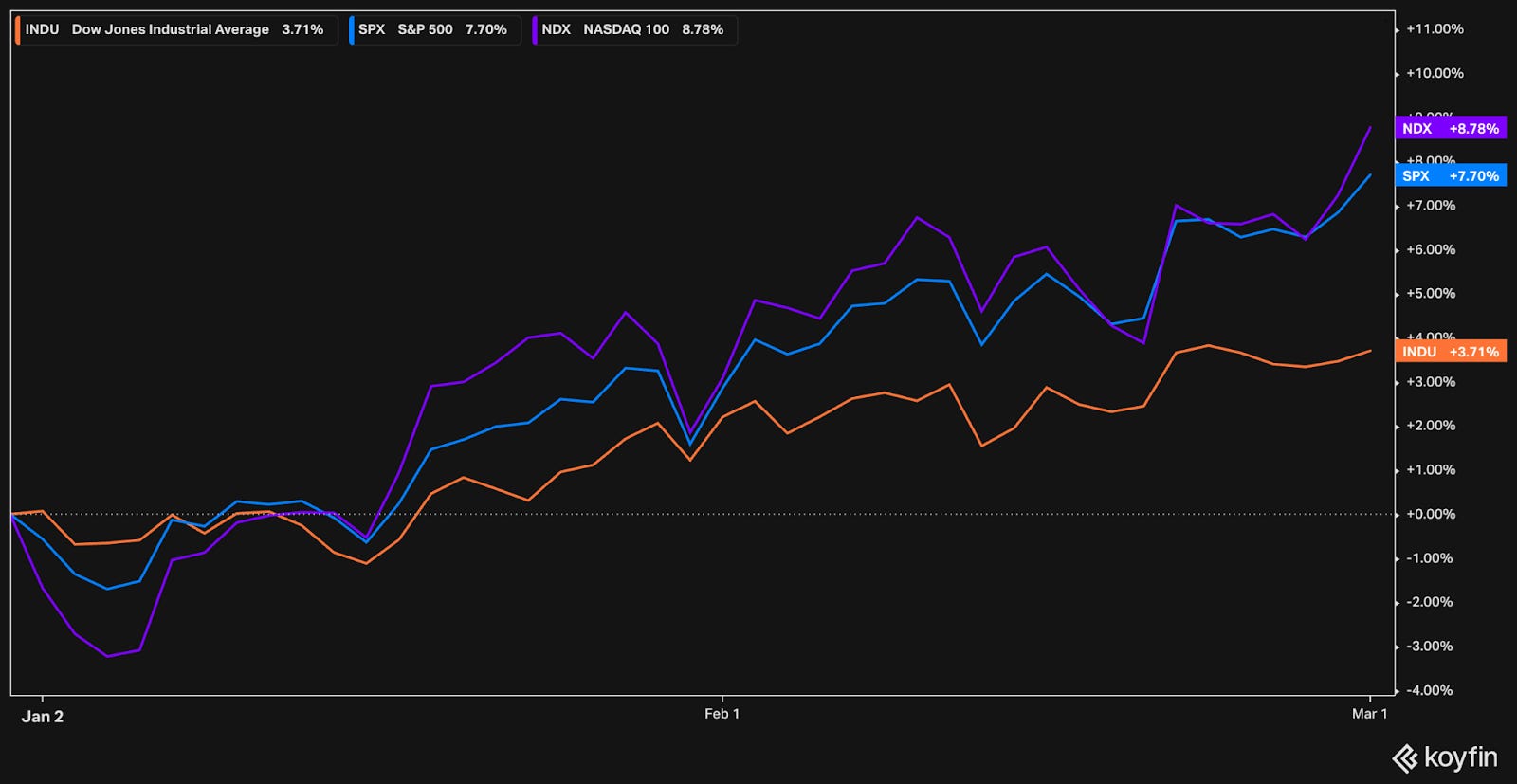The image size is (1517, 784).
Task: Click the blue SPX color bar
Action: [x=351, y=29]
